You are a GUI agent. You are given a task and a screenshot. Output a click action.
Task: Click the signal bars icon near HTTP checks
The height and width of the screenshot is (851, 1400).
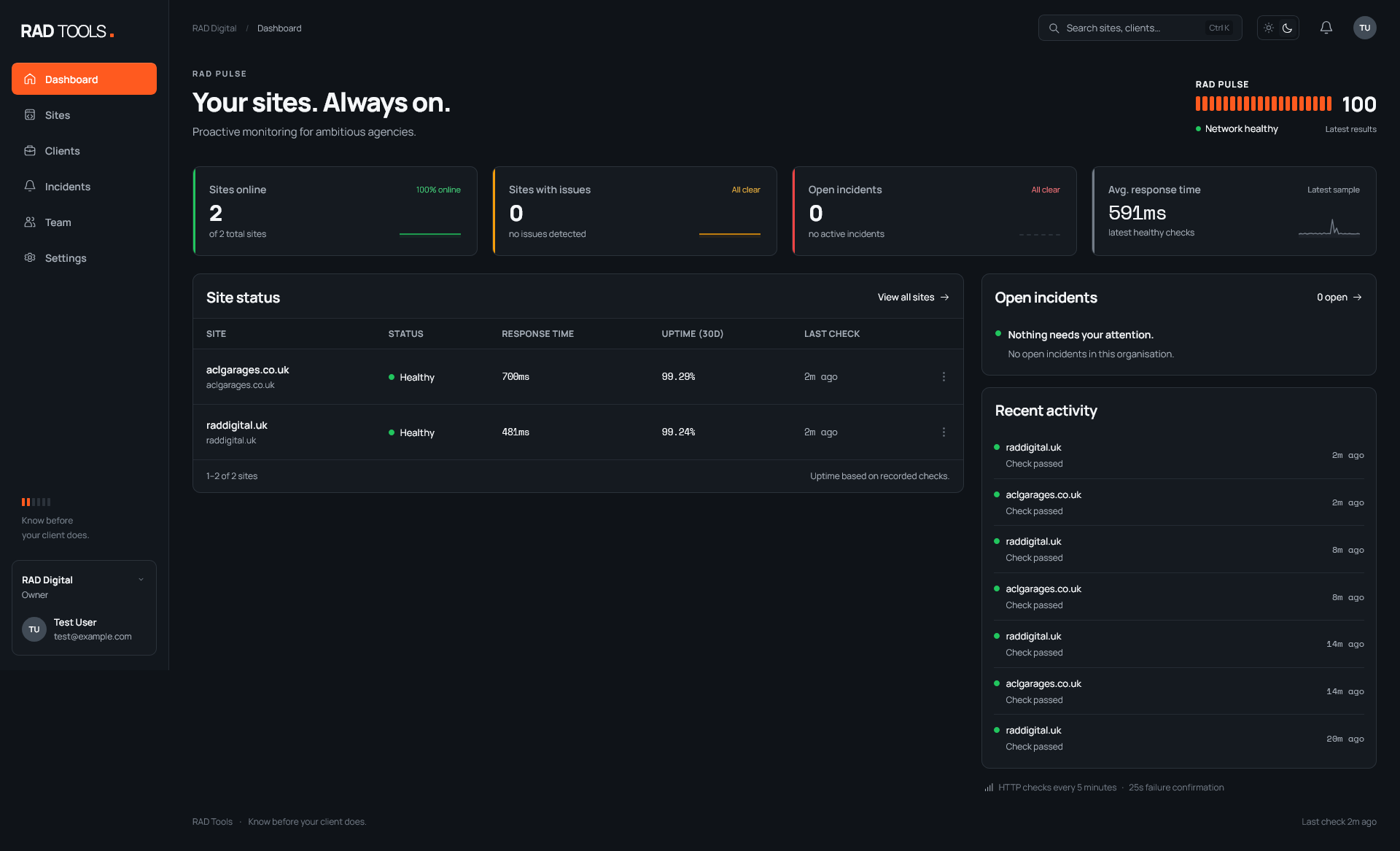(x=989, y=788)
